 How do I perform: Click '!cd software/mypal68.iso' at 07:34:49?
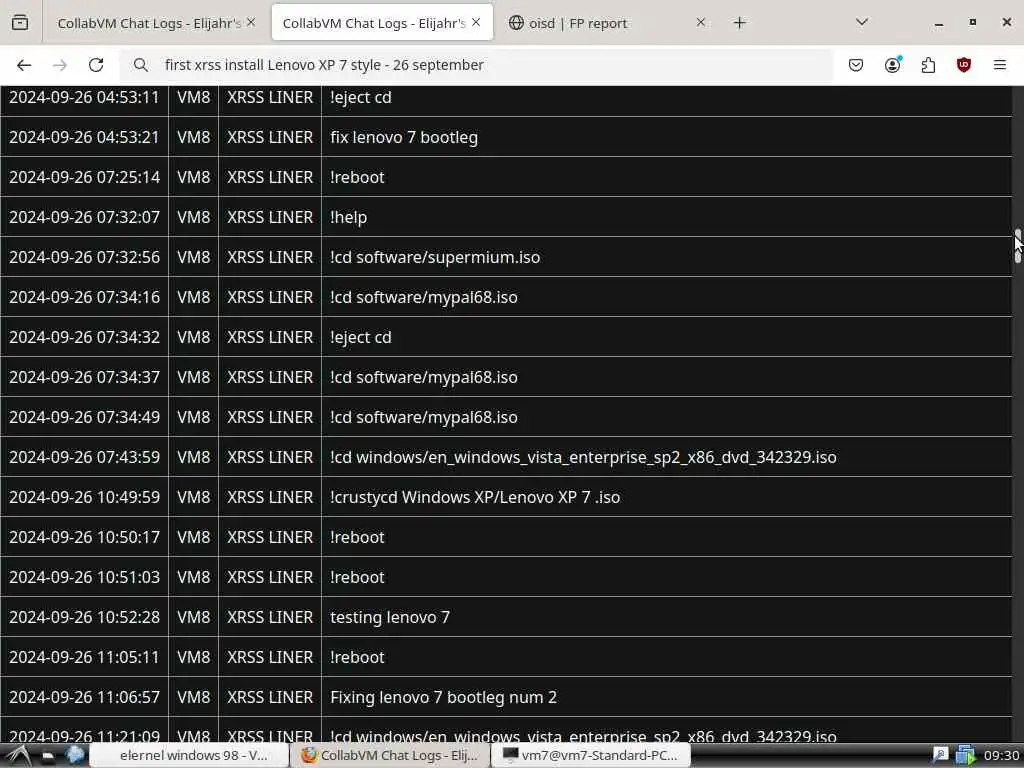(x=424, y=417)
